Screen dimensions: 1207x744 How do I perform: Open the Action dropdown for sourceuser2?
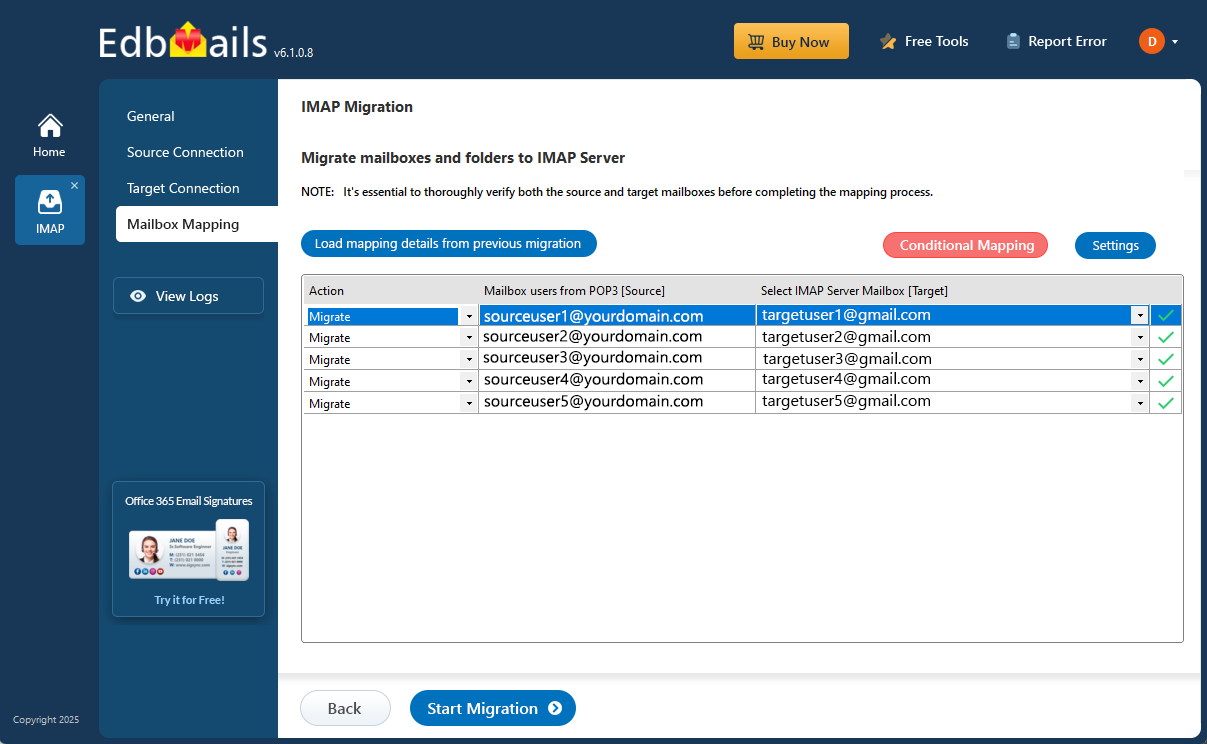pos(468,336)
